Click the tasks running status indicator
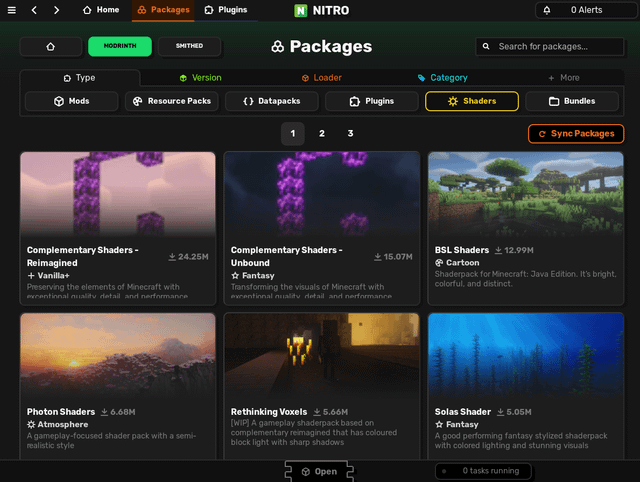The width and height of the screenshot is (640, 482). (x=483, y=471)
